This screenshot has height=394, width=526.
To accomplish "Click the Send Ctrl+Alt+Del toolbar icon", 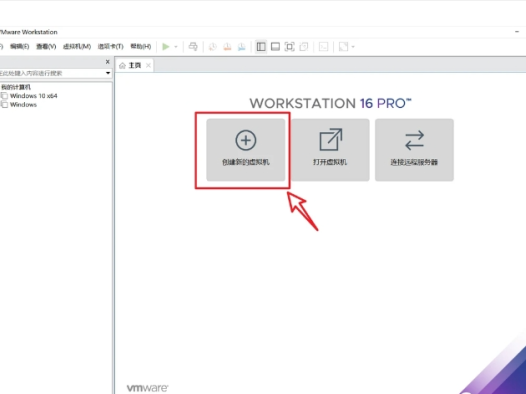I will pyautogui.click(x=193, y=47).
